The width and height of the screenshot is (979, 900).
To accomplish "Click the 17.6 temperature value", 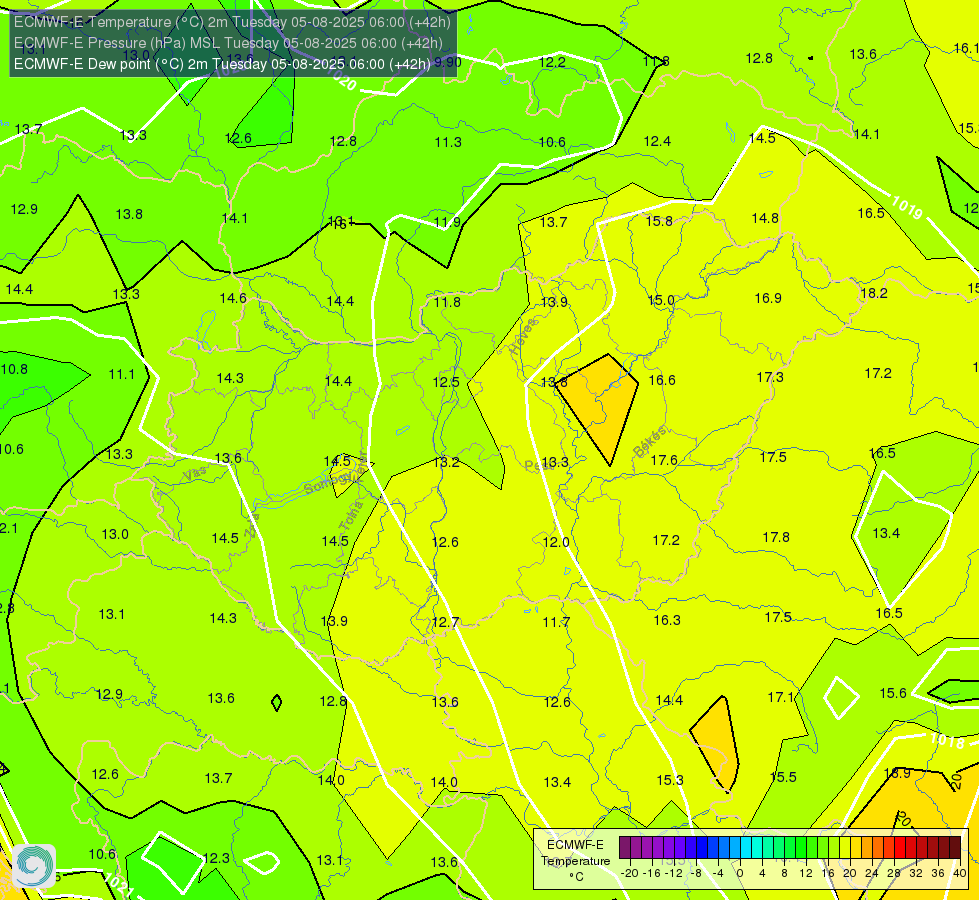I will pyautogui.click(x=664, y=460).
